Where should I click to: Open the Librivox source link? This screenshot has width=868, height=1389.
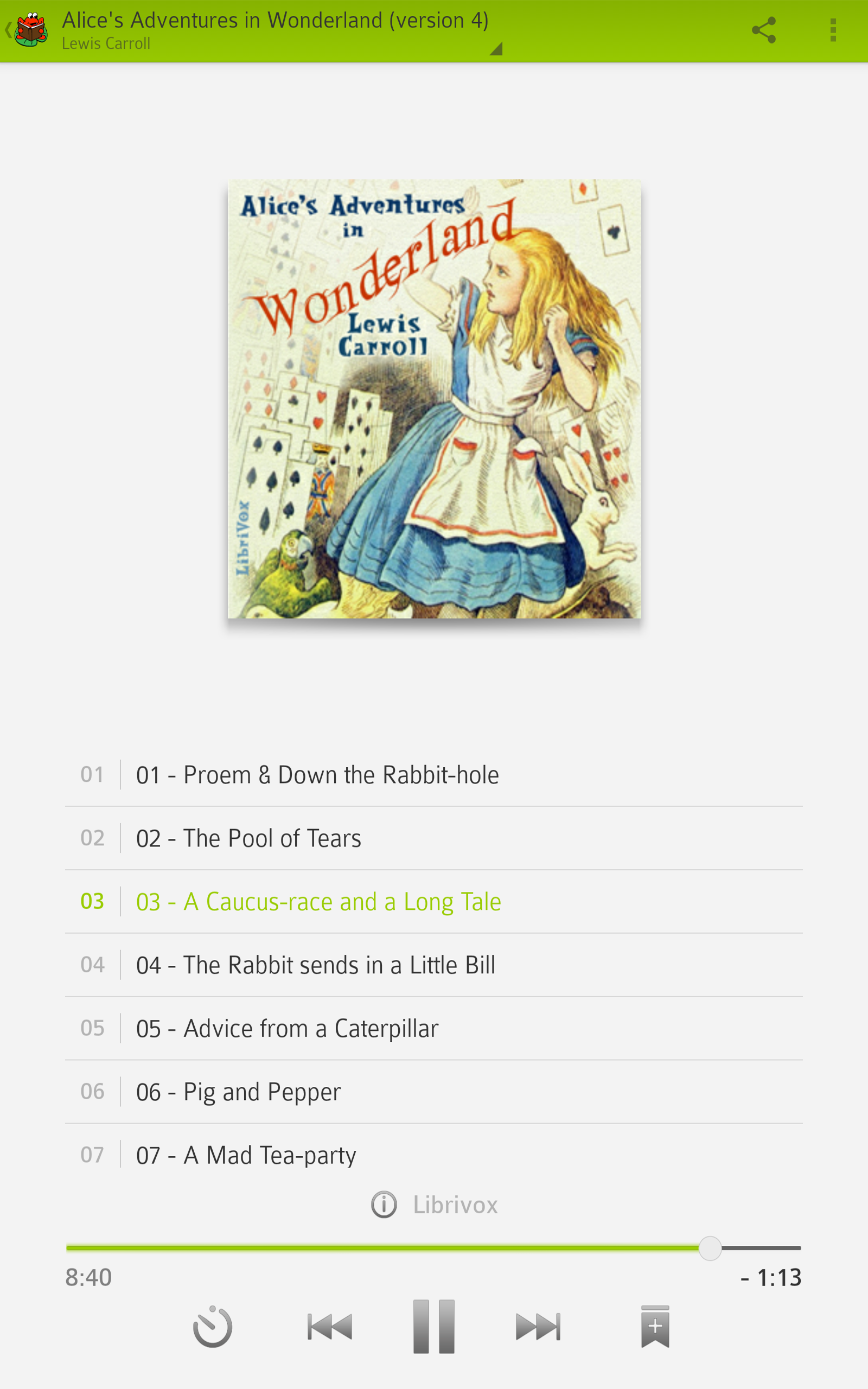pyautogui.click(x=455, y=1205)
